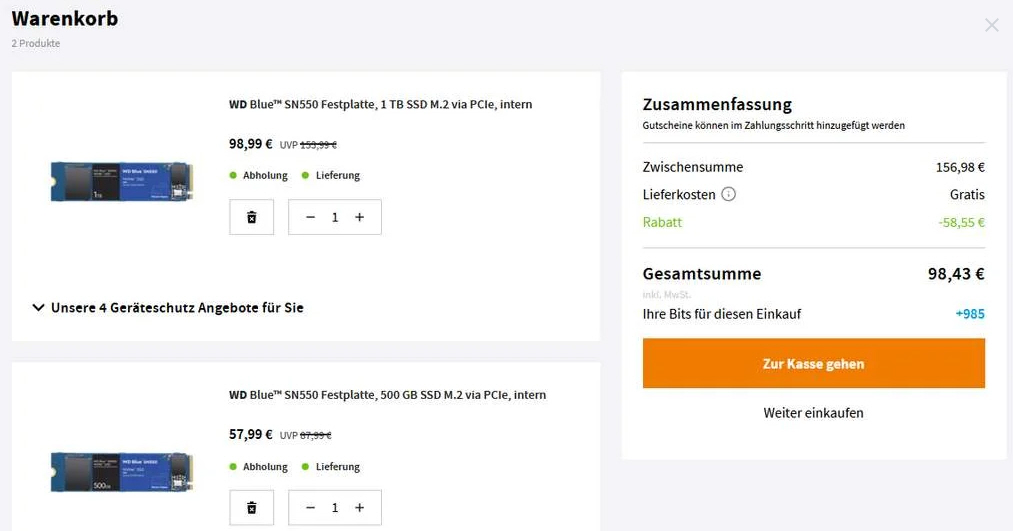Delete the 500 GB SSD from cart
This screenshot has width=1013, height=531.
[252, 508]
